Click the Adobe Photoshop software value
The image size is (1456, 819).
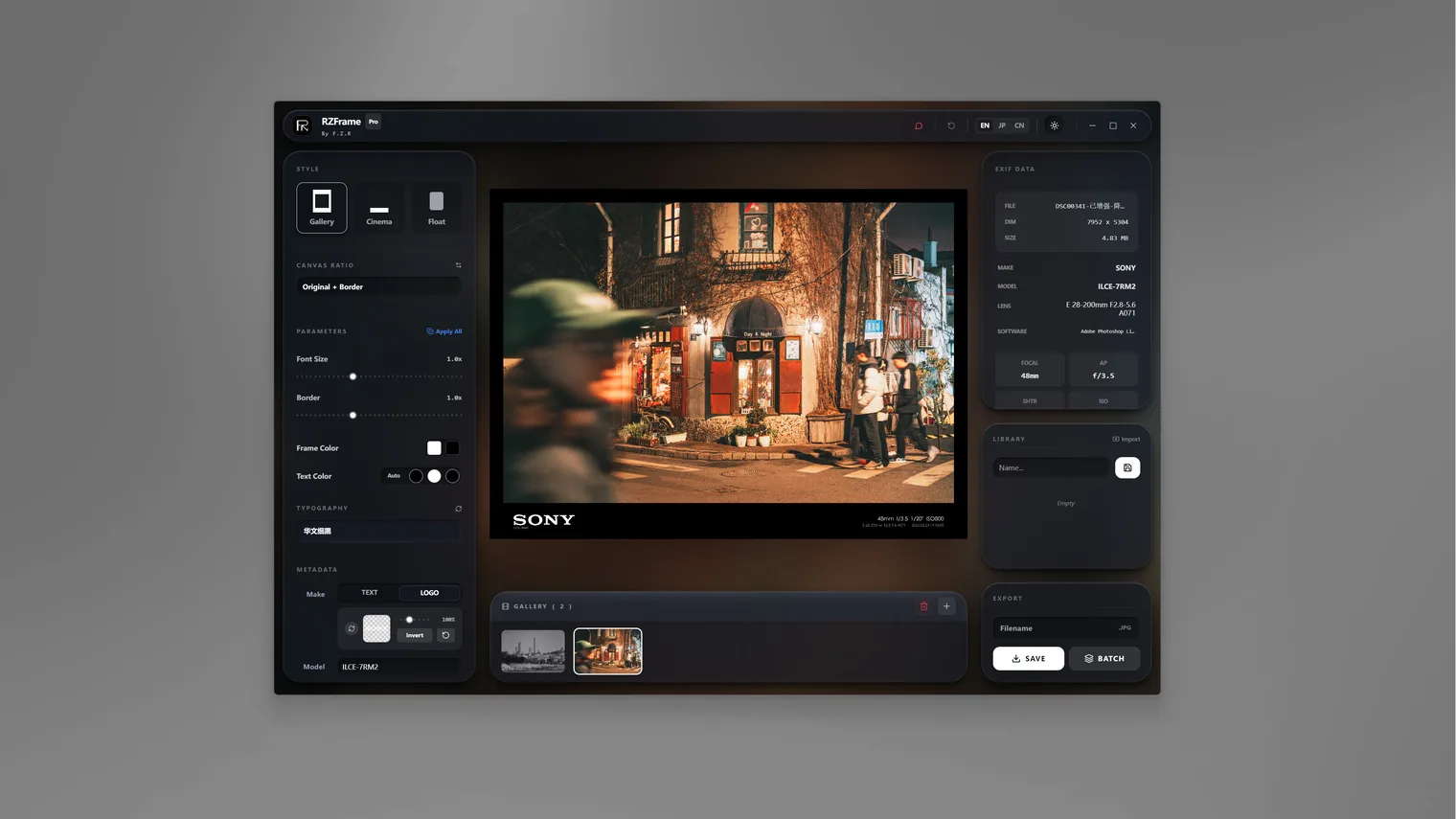tap(1107, 331)
